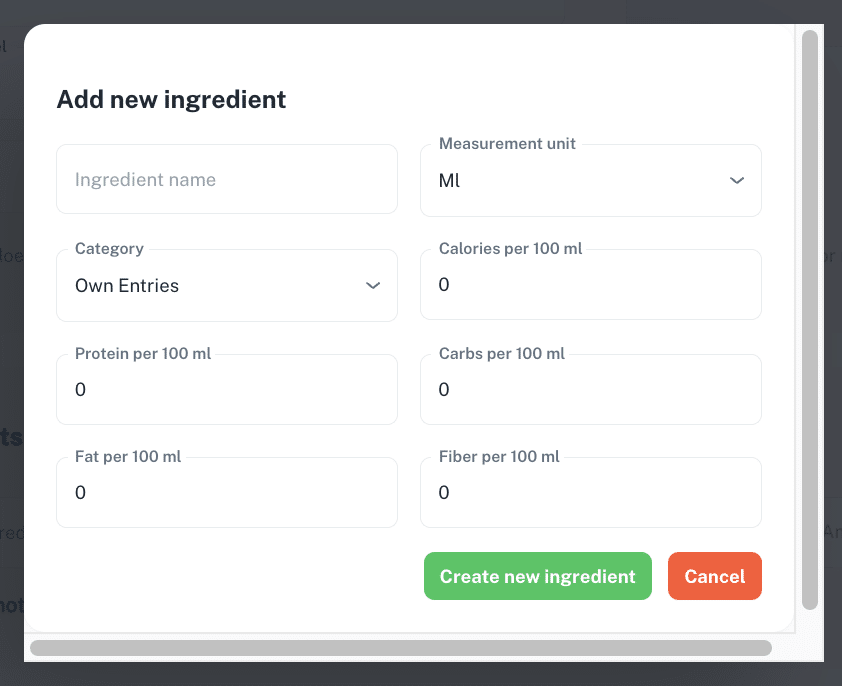Click the Add new ingredient heading
The height and width of the screenshot is (686, 842).
171,99
